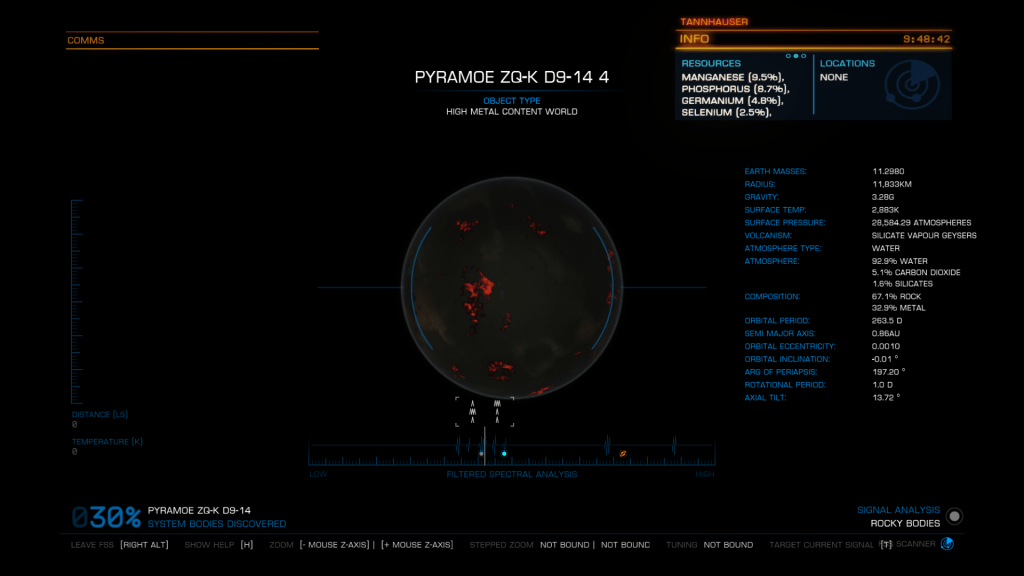This screenshot has width=1024, height=576.
Task: Click the grey signal dot on spectrum
Action: tap(481, 454)
